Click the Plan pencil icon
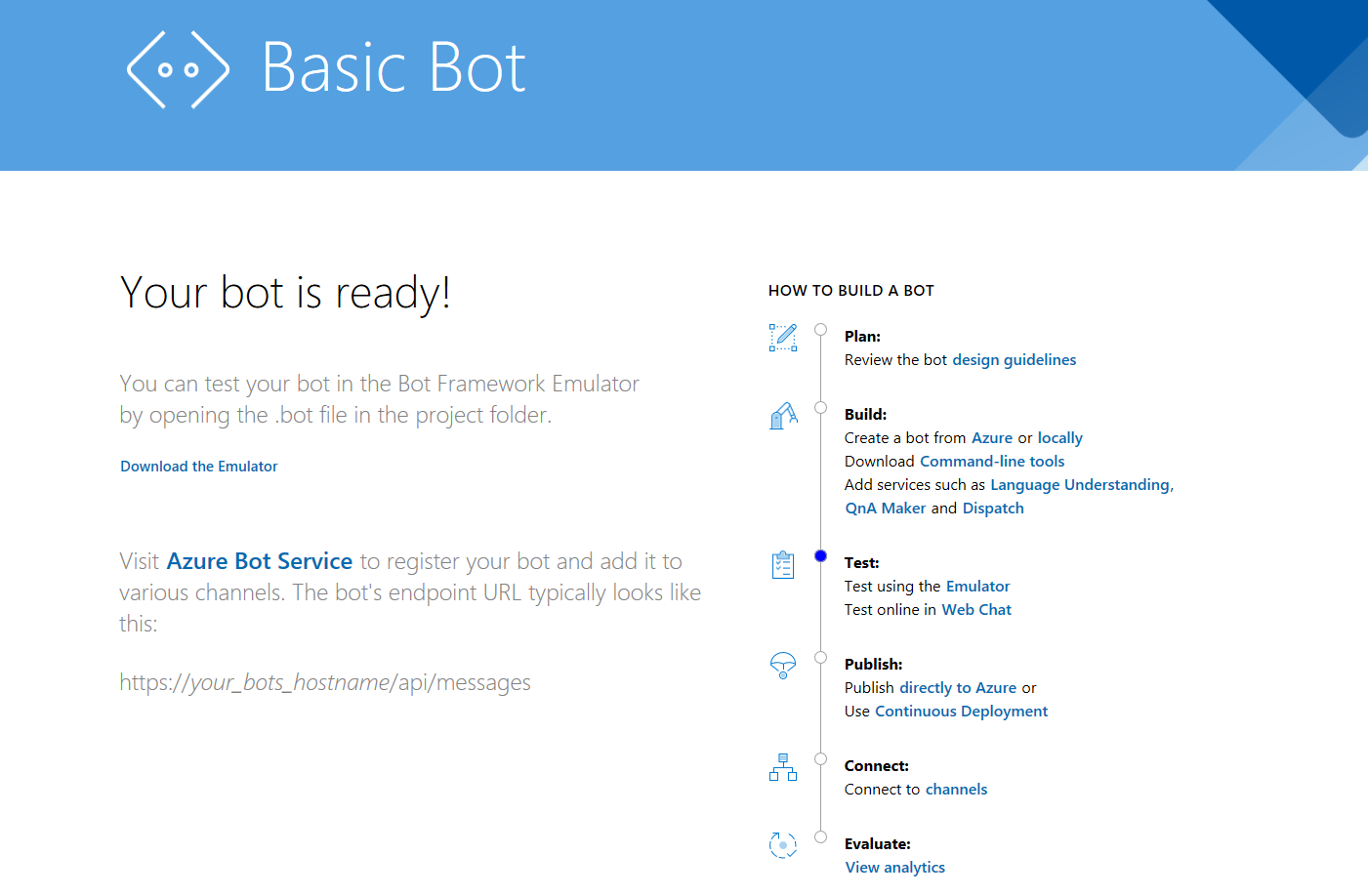This screenshot has height=896, width=1368. point(783,338)
